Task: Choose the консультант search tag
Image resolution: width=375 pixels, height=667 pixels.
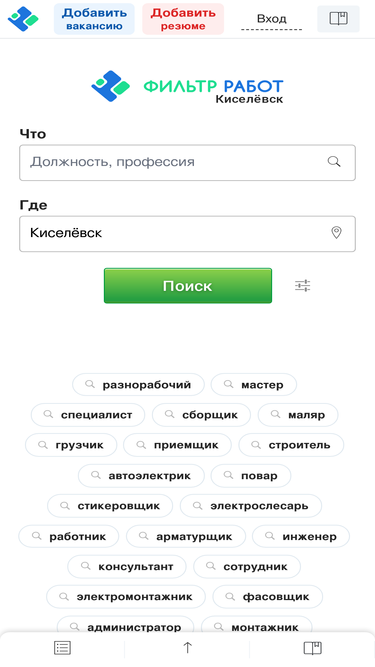Action: 127,567
